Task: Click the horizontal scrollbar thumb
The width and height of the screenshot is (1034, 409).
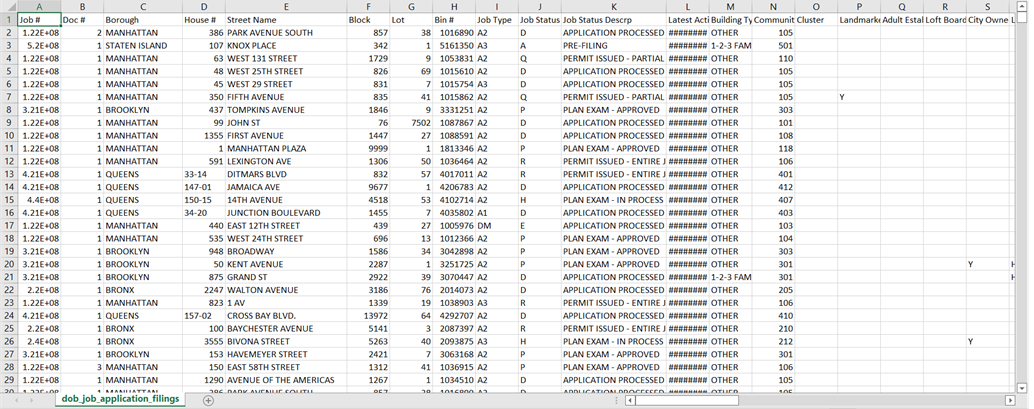Action: (687, 400)
